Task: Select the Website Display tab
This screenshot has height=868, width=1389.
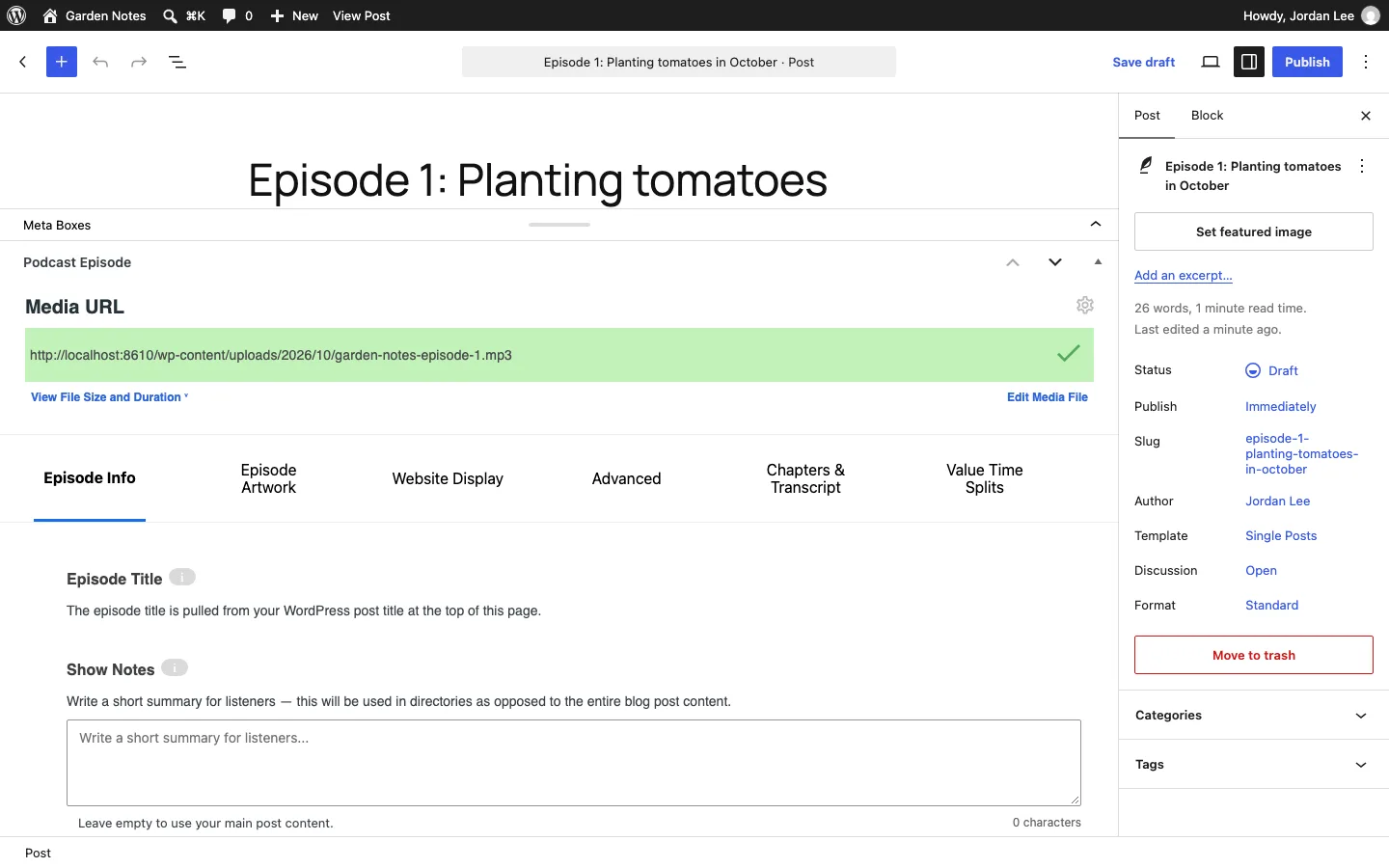Action: [x=448, y=478]
